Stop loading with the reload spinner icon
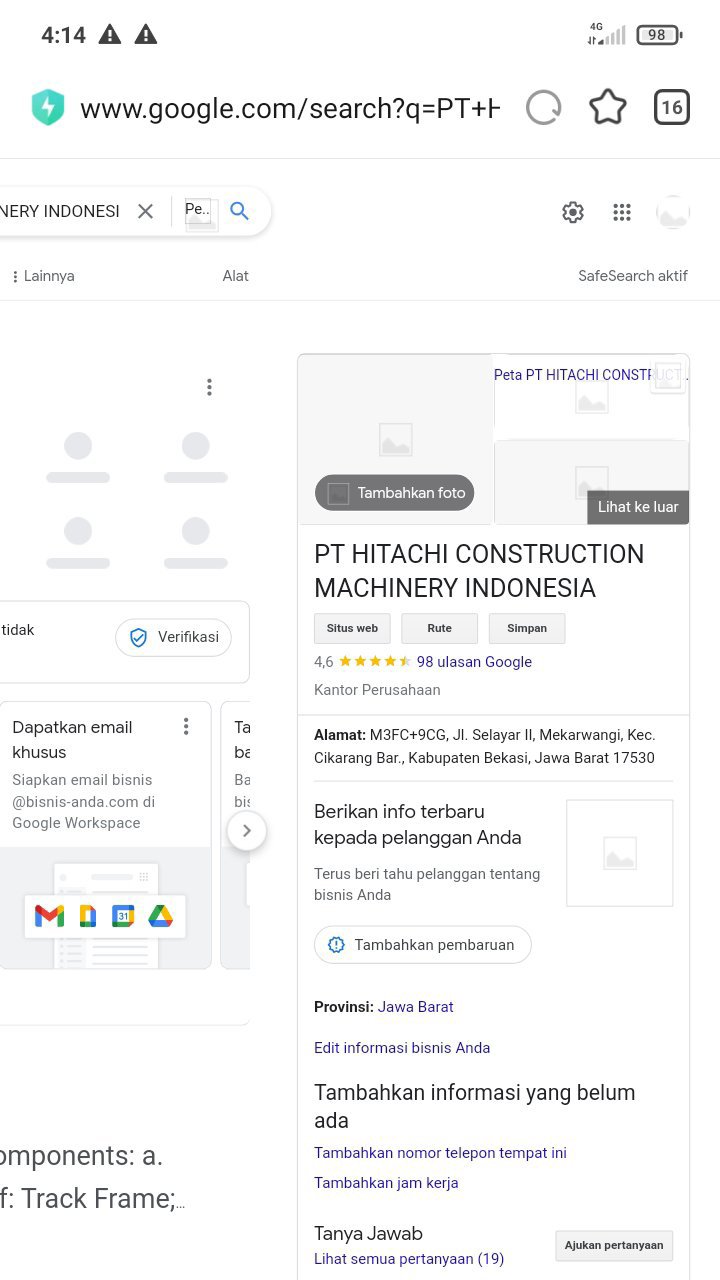The height and width of the screenshot is (1280, 720). (544, 108)
